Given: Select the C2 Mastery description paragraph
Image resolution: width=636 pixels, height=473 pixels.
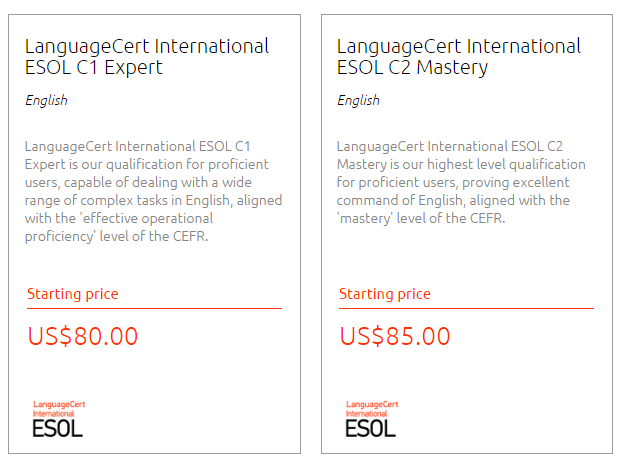Looking at the screenshot, I should tap(461, 182).
